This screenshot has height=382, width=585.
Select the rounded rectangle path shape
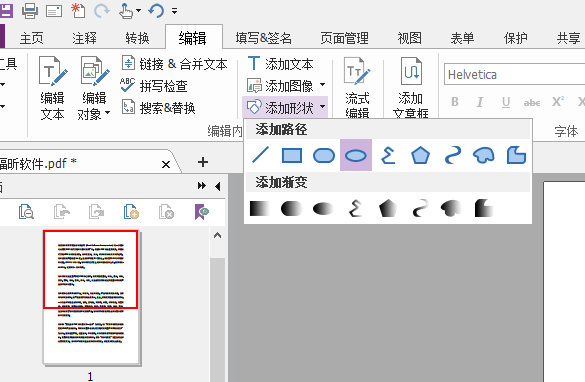(x=324, y=155)
